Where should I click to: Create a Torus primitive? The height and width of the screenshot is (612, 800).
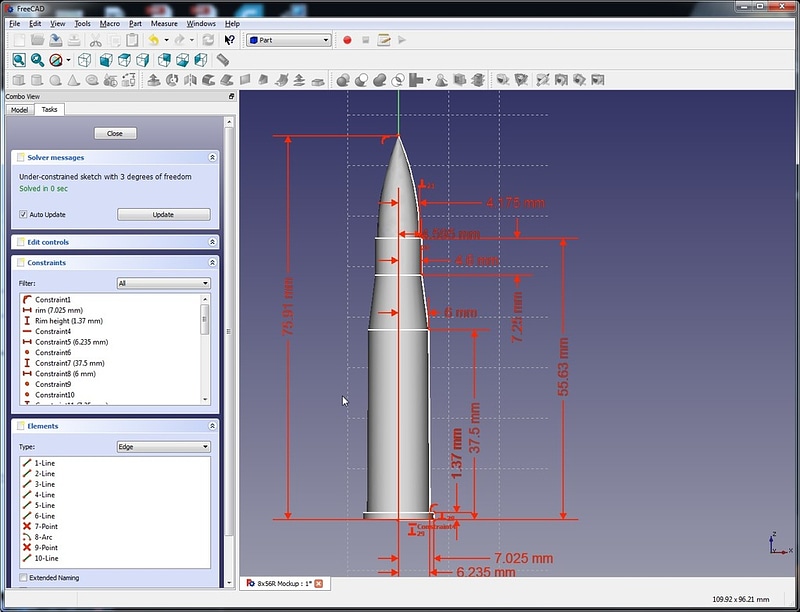pos(92,80)
